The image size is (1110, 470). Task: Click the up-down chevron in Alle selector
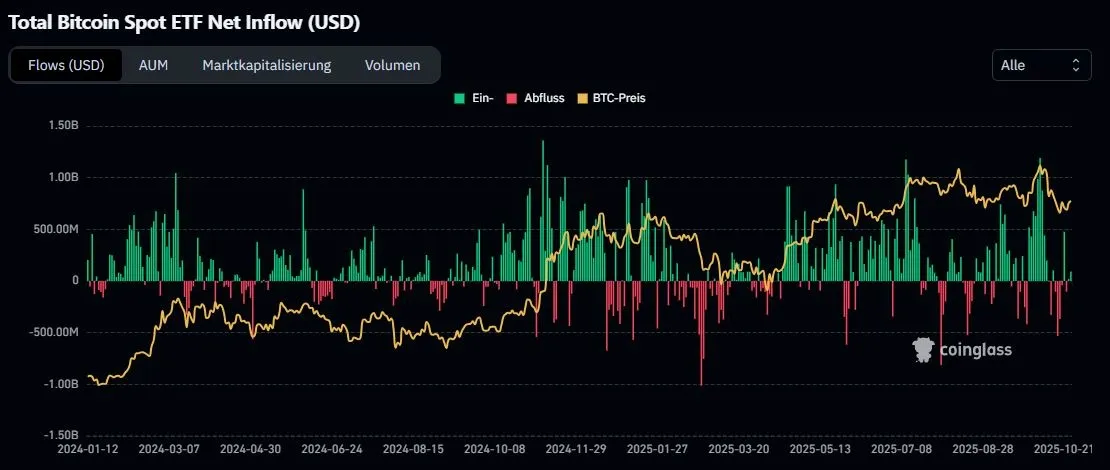click(x=1076, y=65)
